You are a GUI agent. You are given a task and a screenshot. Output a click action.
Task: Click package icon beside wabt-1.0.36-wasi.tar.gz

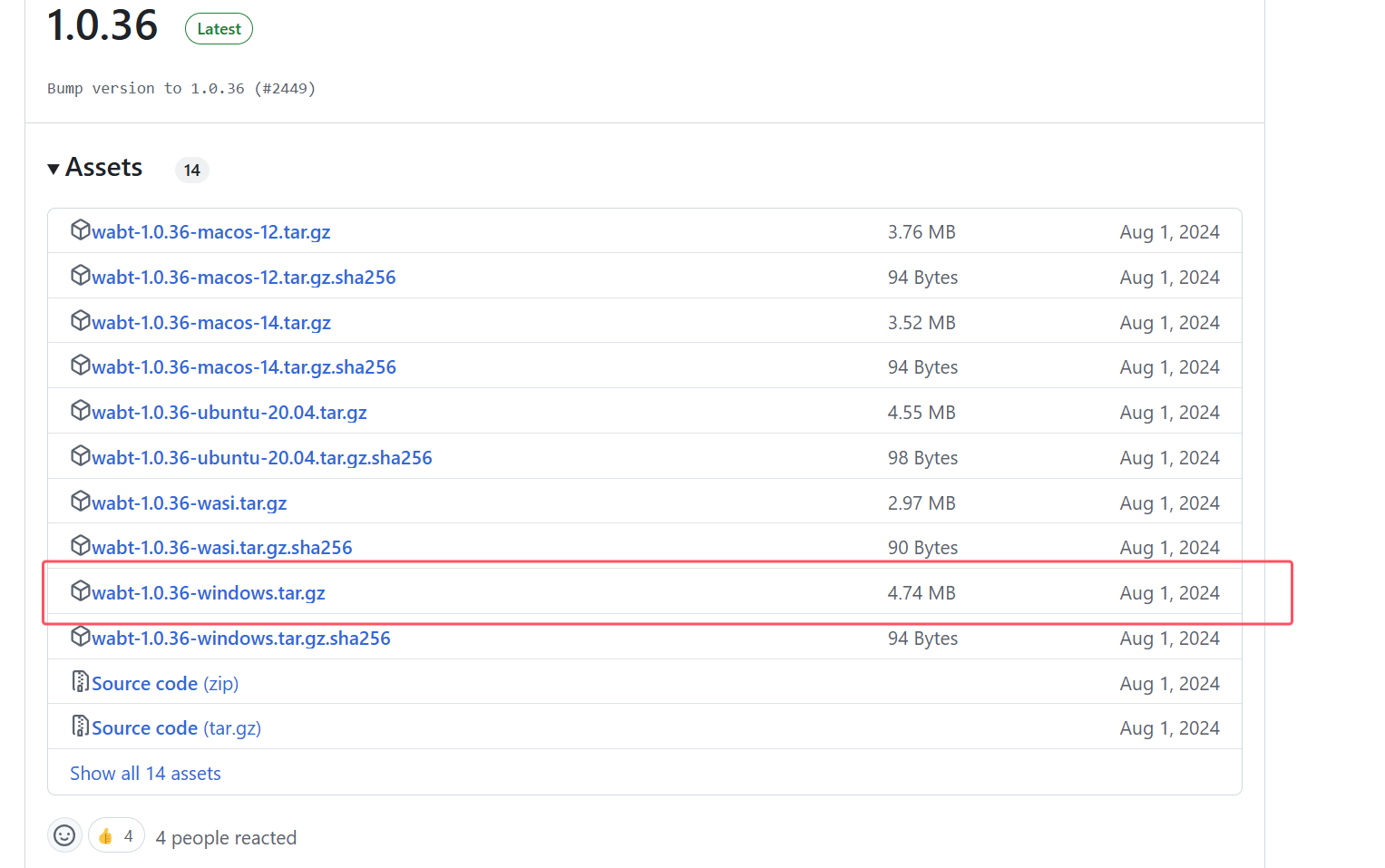click(81, 501)
